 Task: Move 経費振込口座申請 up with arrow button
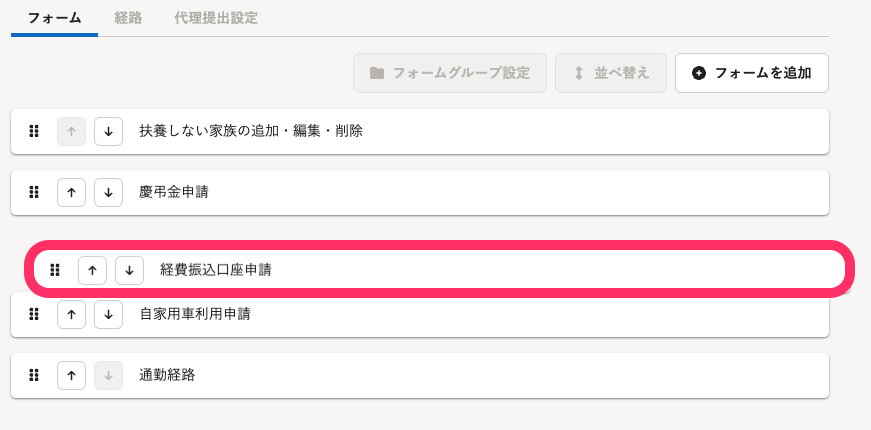point(92,271)
